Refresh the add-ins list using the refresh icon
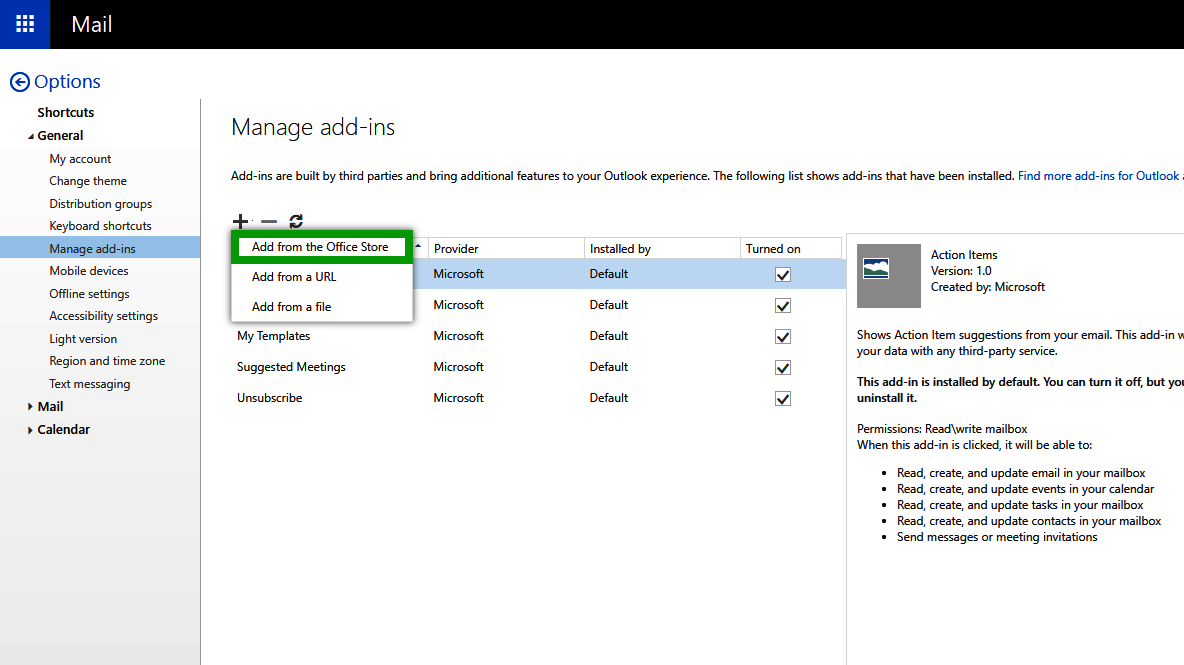Viewport: 1184px width, 665px height. pos(292,221)
